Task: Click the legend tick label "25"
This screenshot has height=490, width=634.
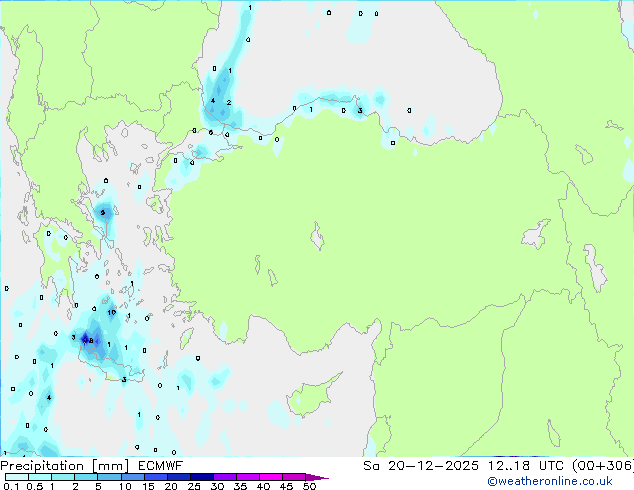Action: [194, 486]
